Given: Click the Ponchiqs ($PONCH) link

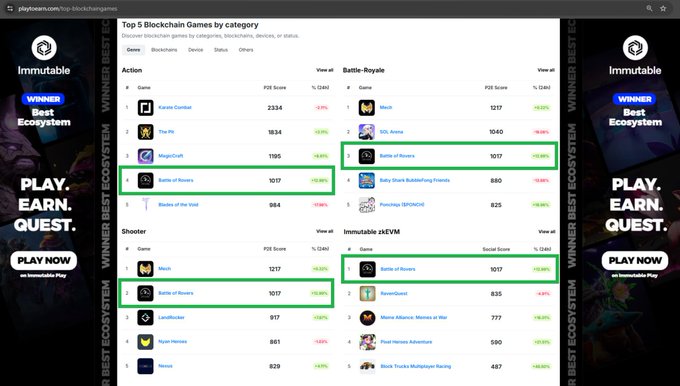Looking at the screenshot, I should click(x=402, y=205).
